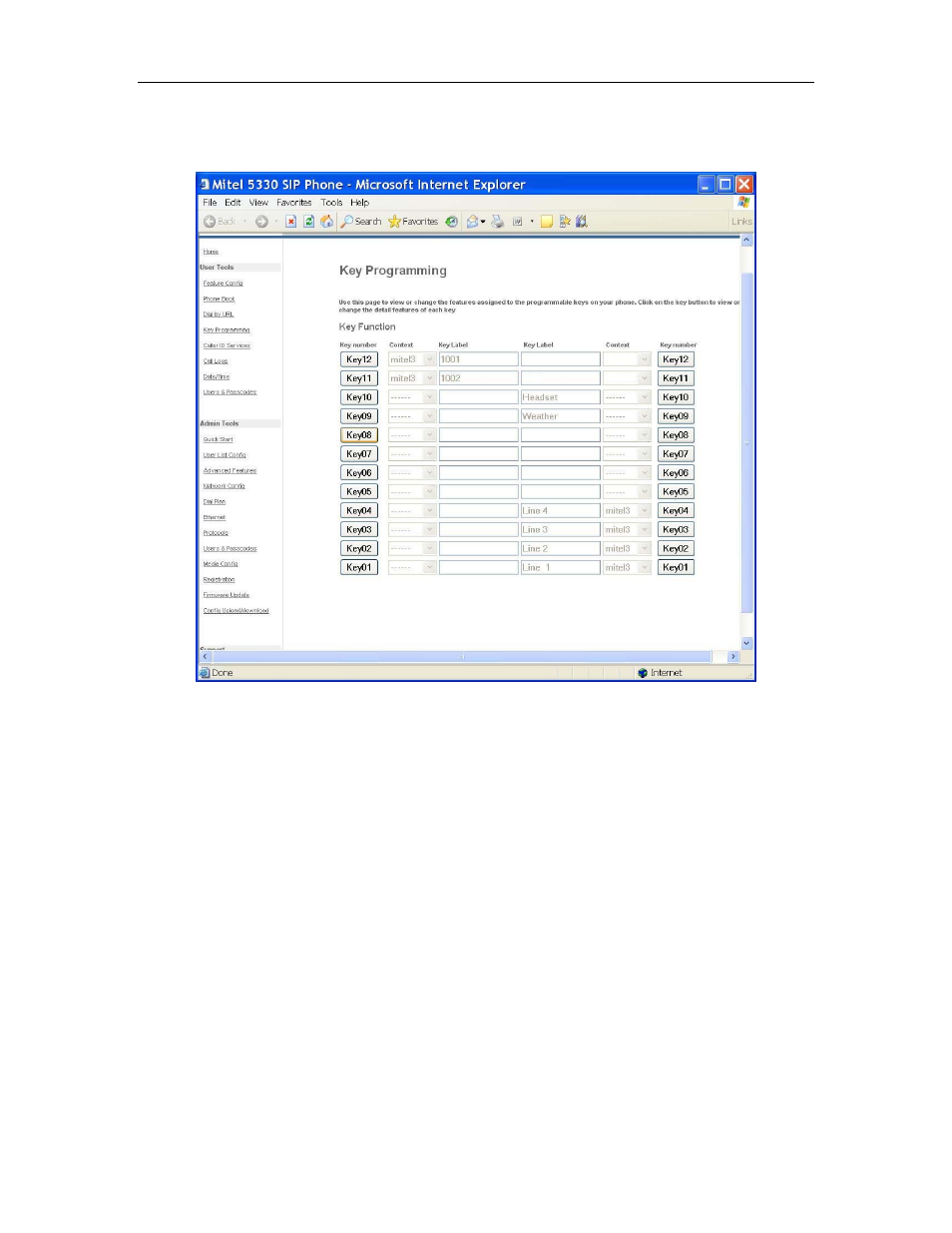This screenshot has height=1233, width=952.
Task: Open the Call Logs link
Action: (216, 361)
